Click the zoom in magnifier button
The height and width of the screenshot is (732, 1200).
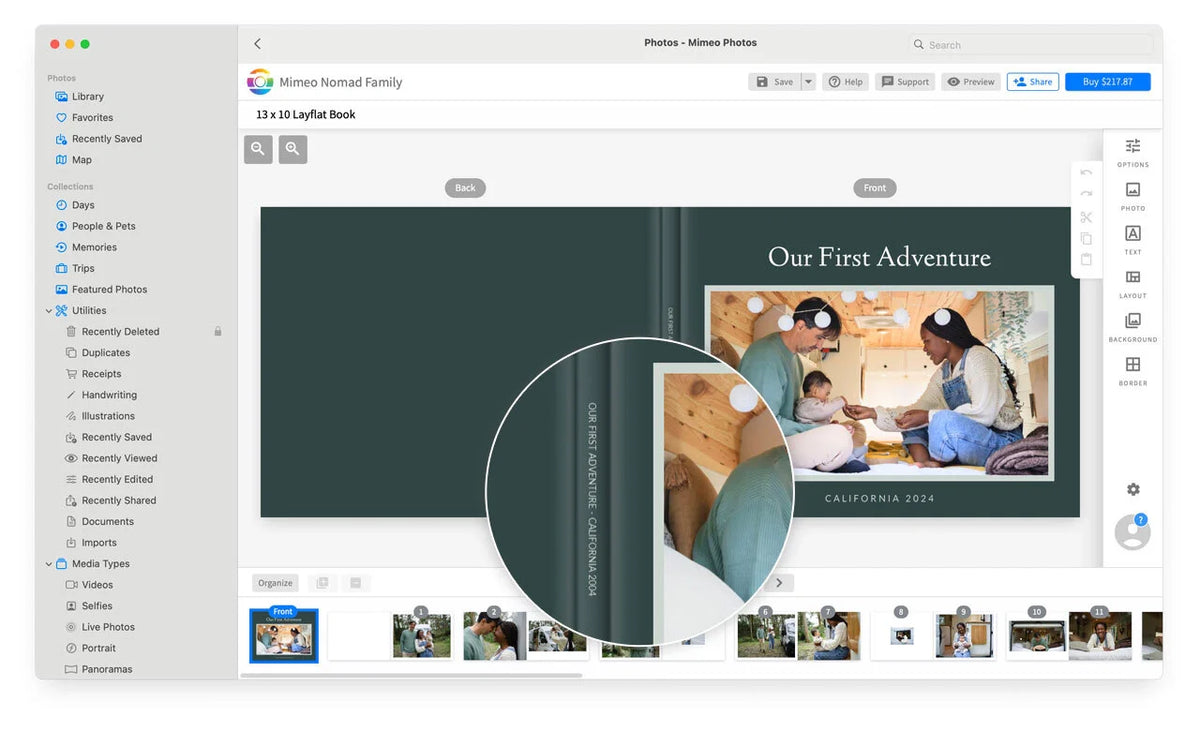click(x=293, y=149)
